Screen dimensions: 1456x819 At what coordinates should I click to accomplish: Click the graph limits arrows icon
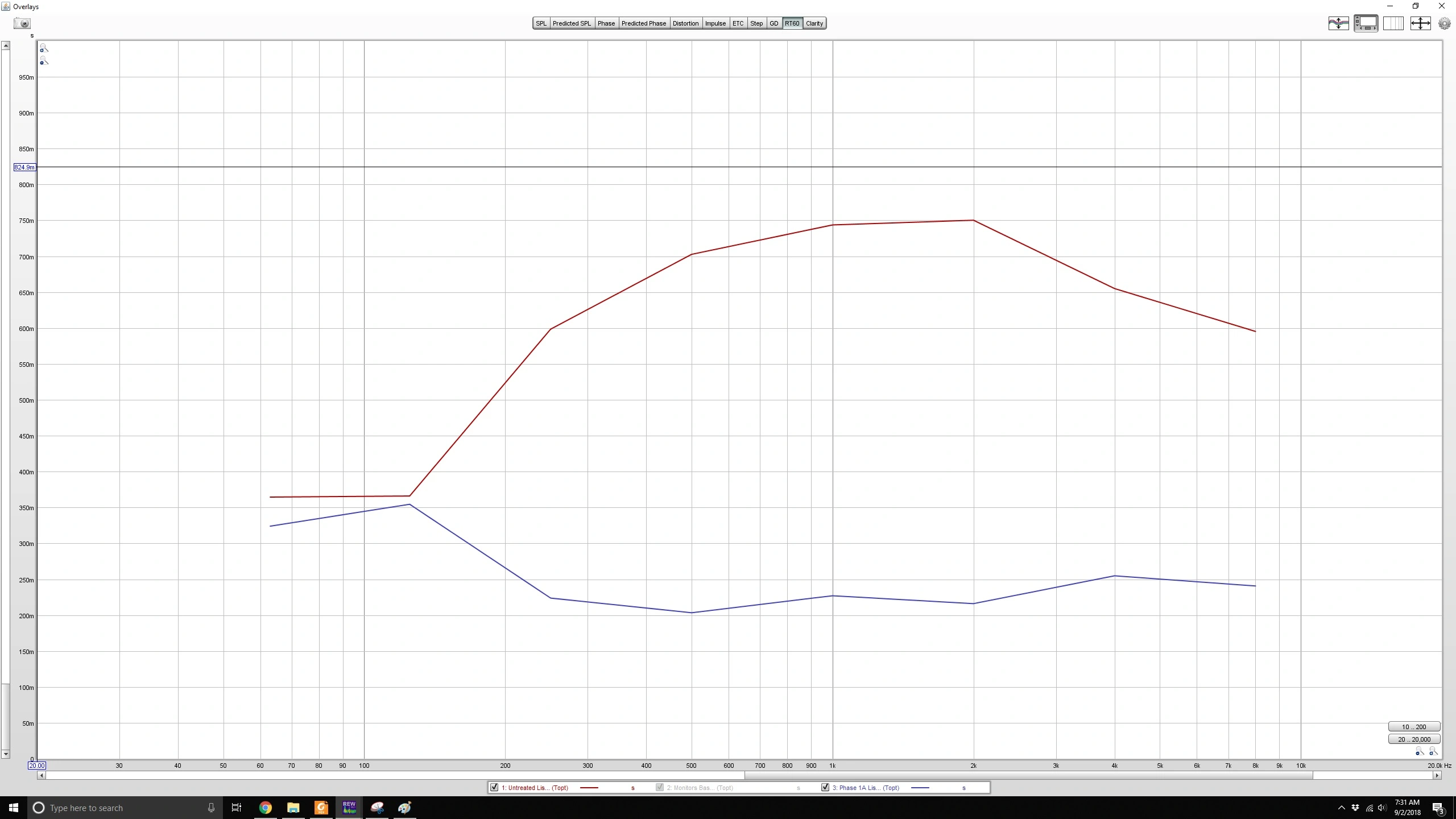coord(1420,23)
